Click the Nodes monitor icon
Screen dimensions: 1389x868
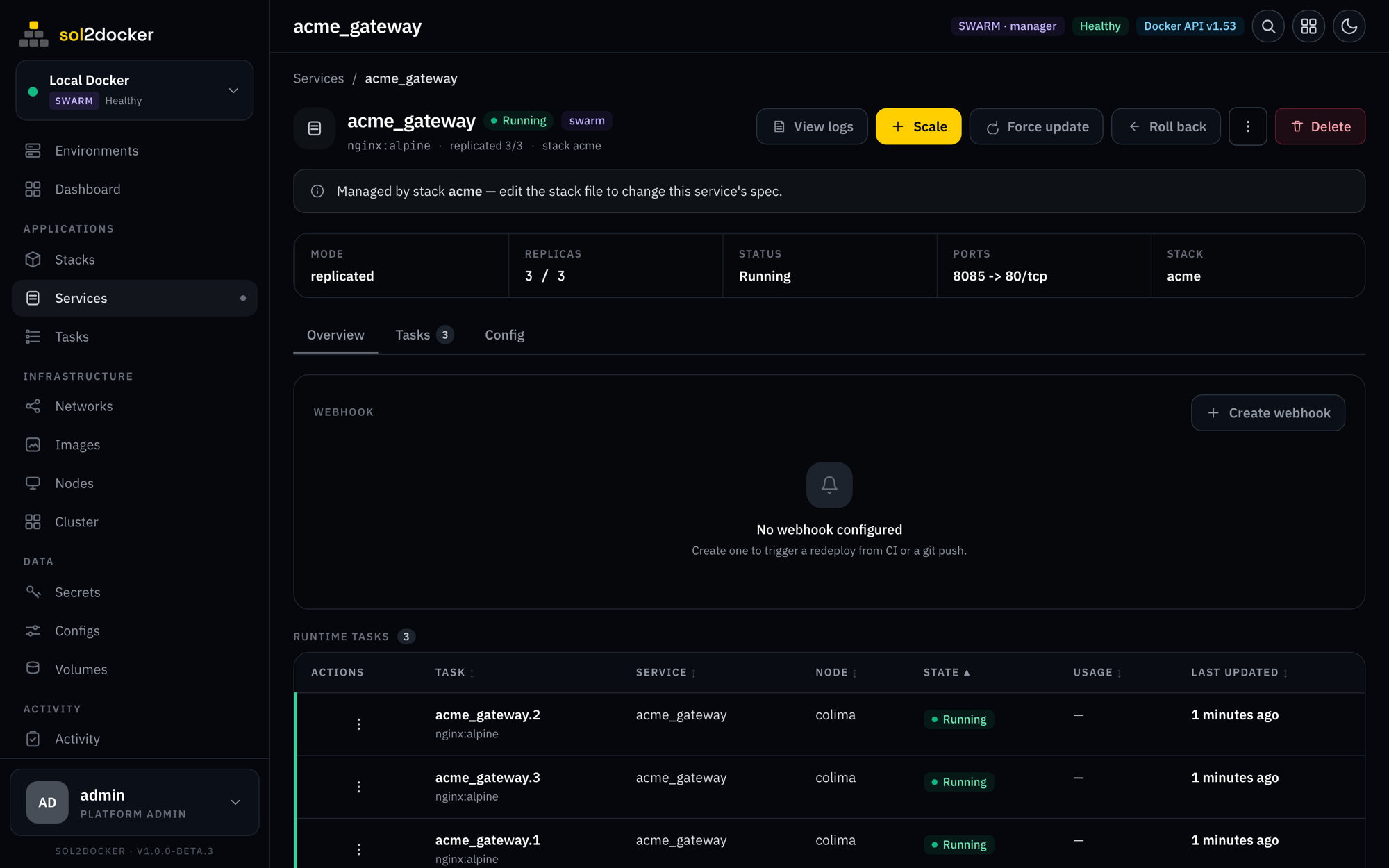pyautogui.click(x=33, y=483)
